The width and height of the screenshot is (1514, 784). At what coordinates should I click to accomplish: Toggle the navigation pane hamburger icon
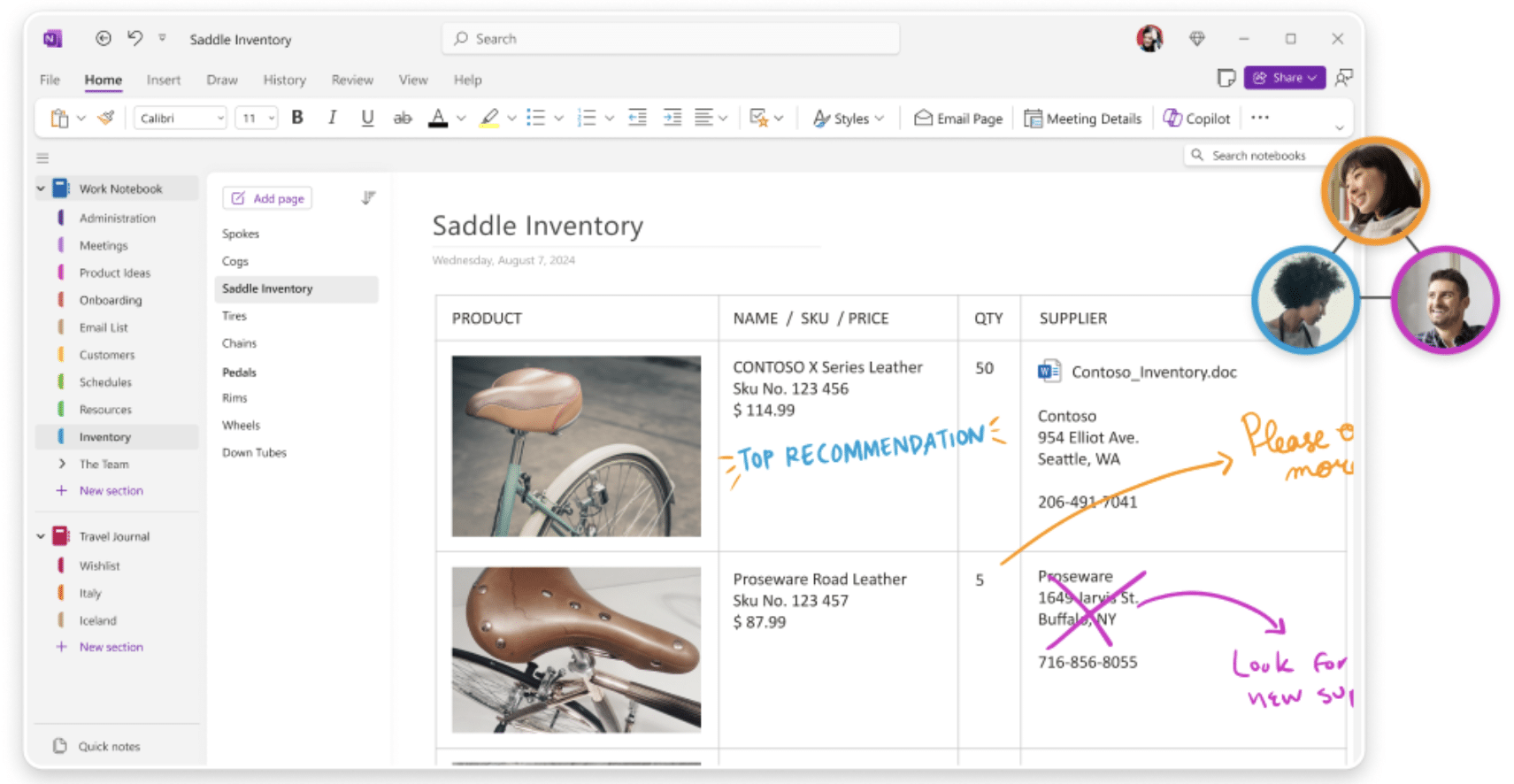pos(42,158)
